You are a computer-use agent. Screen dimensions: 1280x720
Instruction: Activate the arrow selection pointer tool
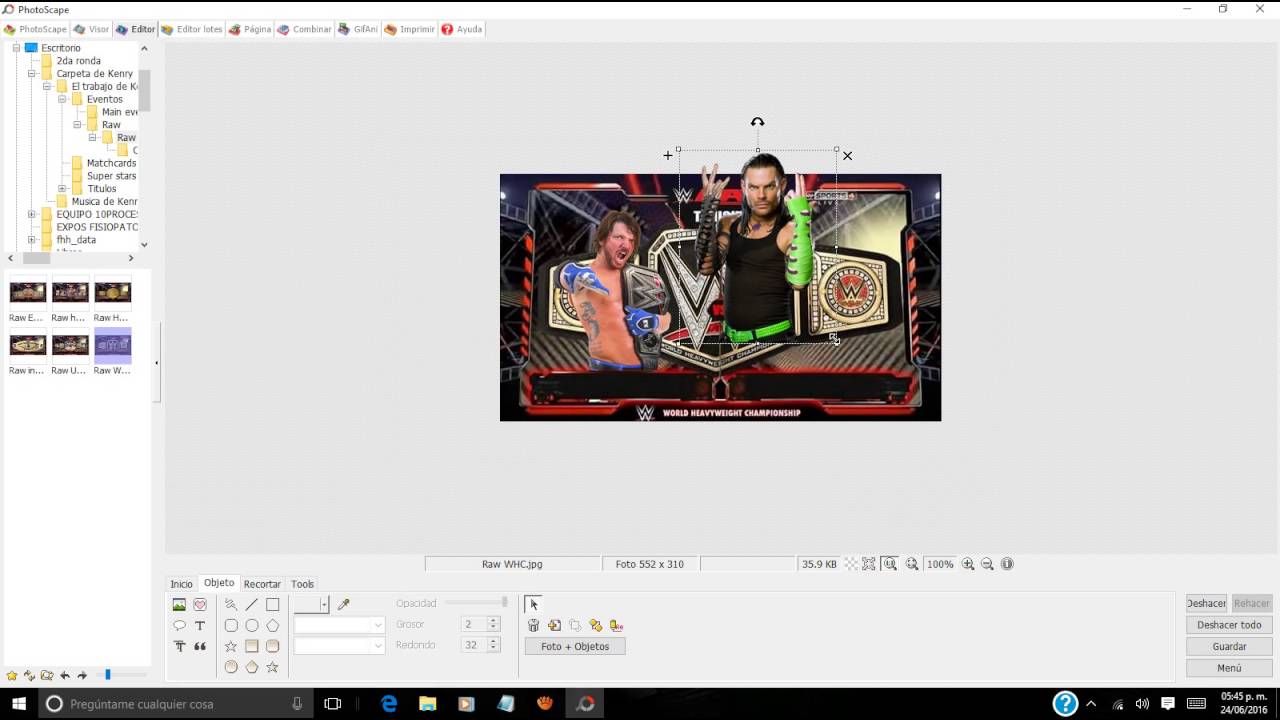coord(533,604)
